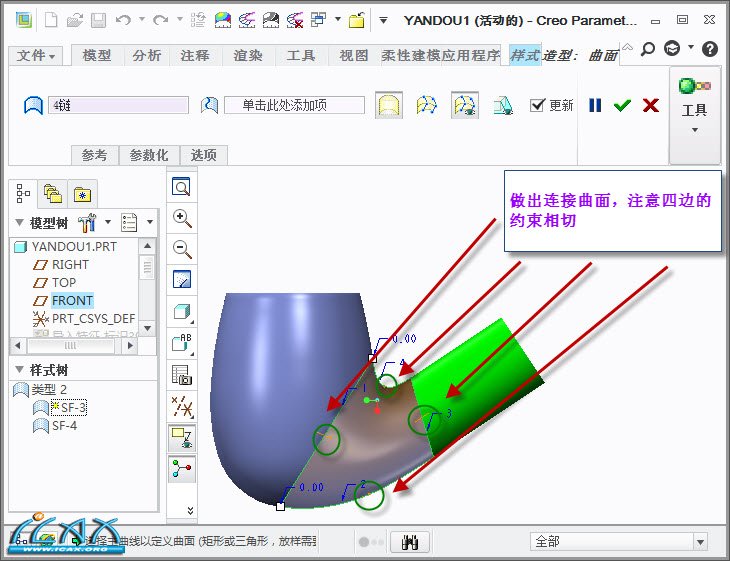Switch to the 分析 tab
Screen dimensions: 730x561
(147, 56)
